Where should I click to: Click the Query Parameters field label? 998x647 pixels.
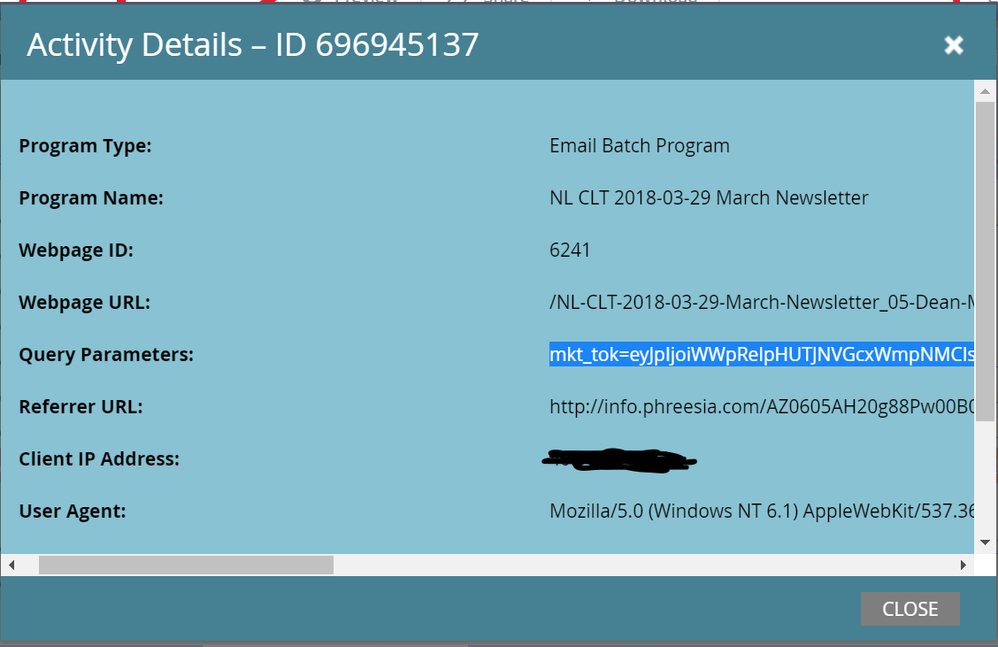(x=106, y=355)
